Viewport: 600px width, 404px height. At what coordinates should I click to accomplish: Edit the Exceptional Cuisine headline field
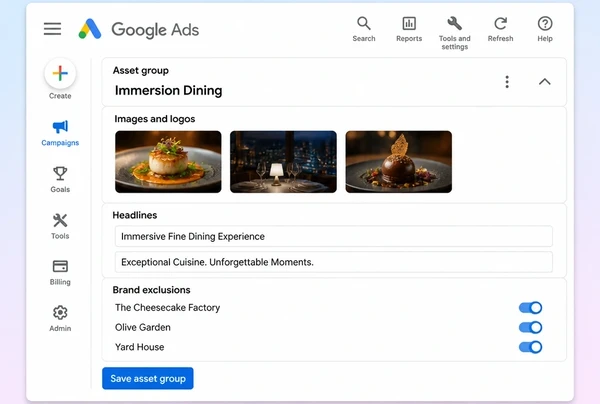(x=333, y=262)
